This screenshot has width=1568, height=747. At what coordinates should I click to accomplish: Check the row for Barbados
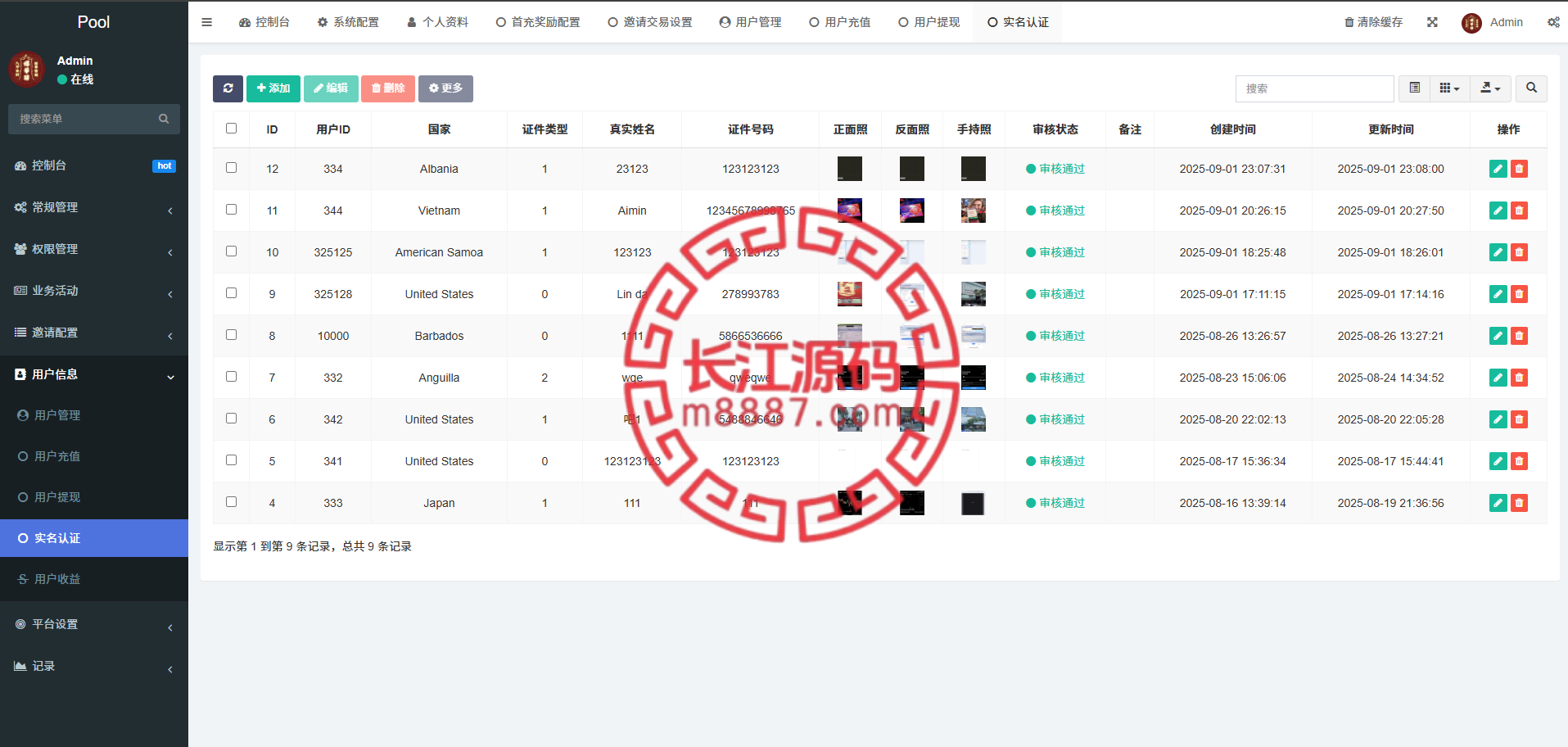(x=232, y=335)
